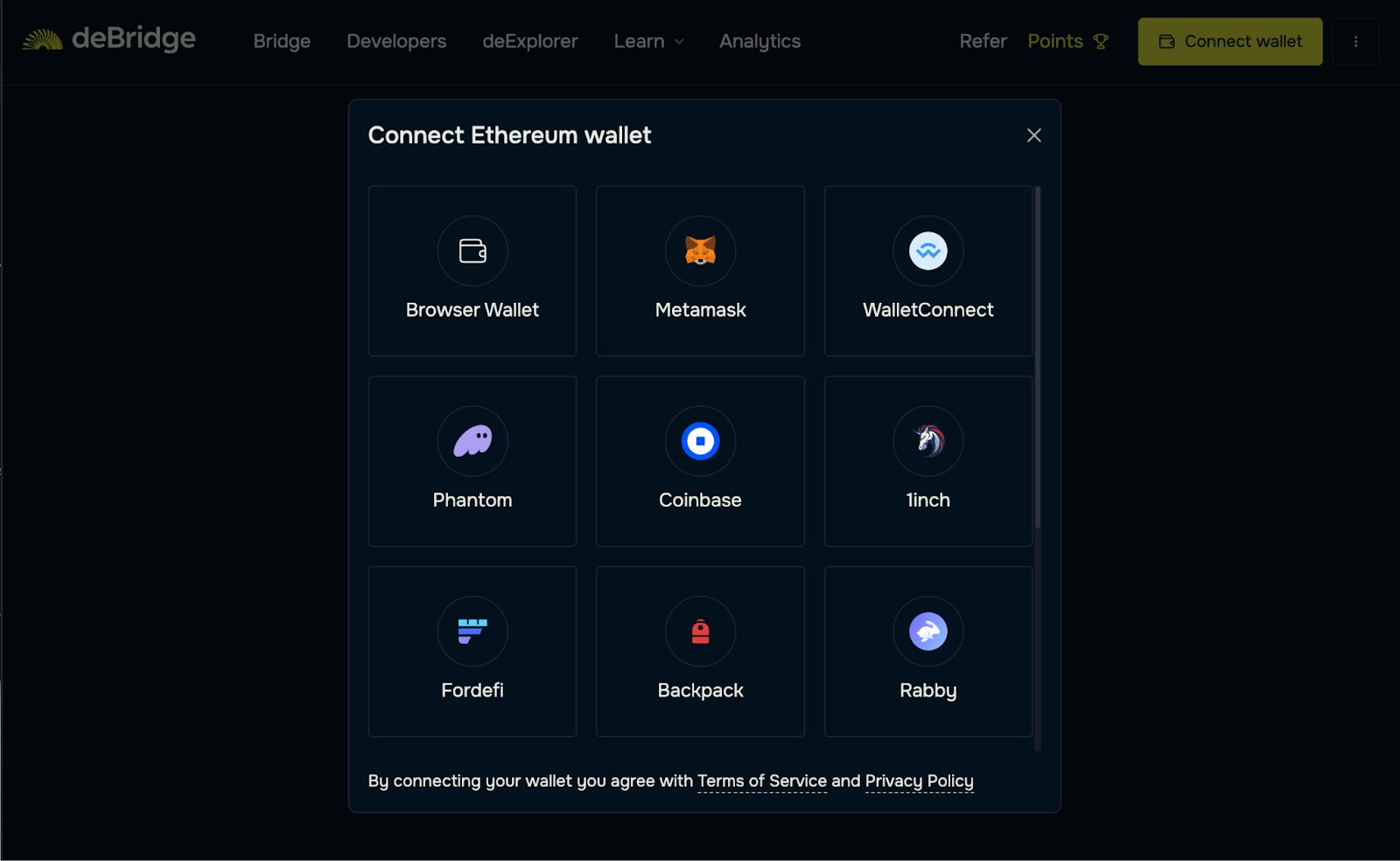Screen dimensions: 1400x861
Task: Choose the WalletConnect wallet icon
Action: point(927,251)
